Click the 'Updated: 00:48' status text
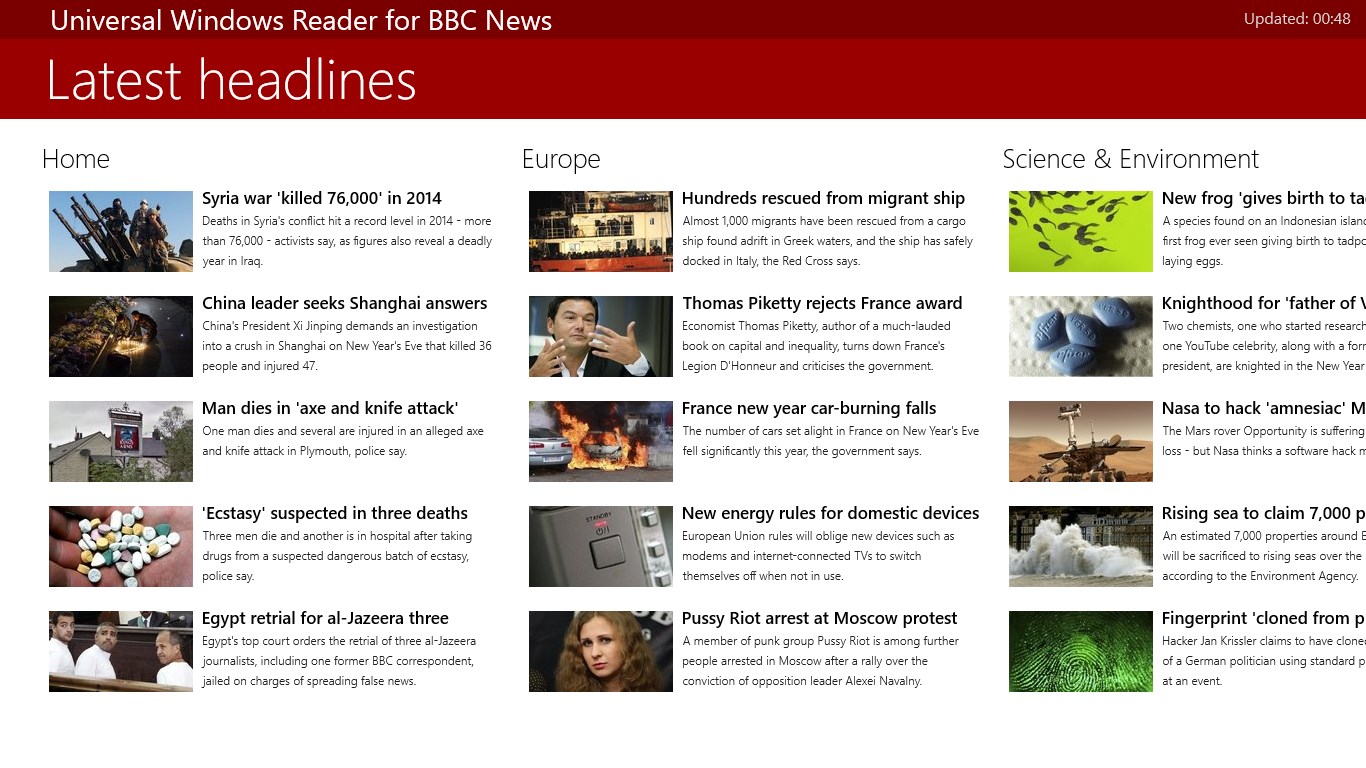1366x768 pixels. pos(1296,19)
